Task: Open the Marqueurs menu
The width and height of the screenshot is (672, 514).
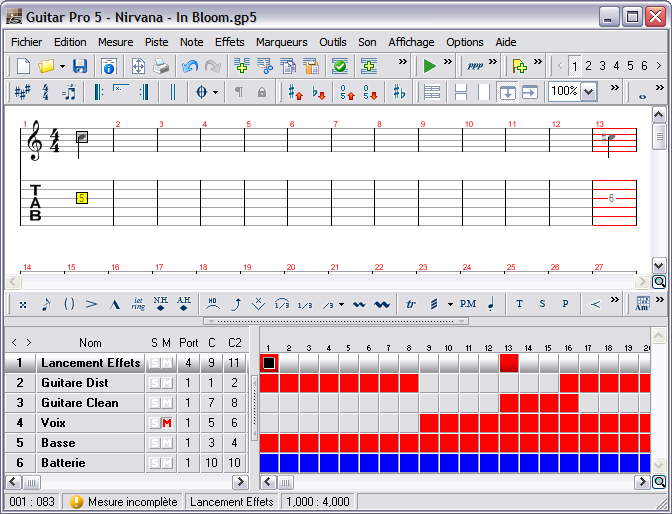Action: click(x=281, y=42)
